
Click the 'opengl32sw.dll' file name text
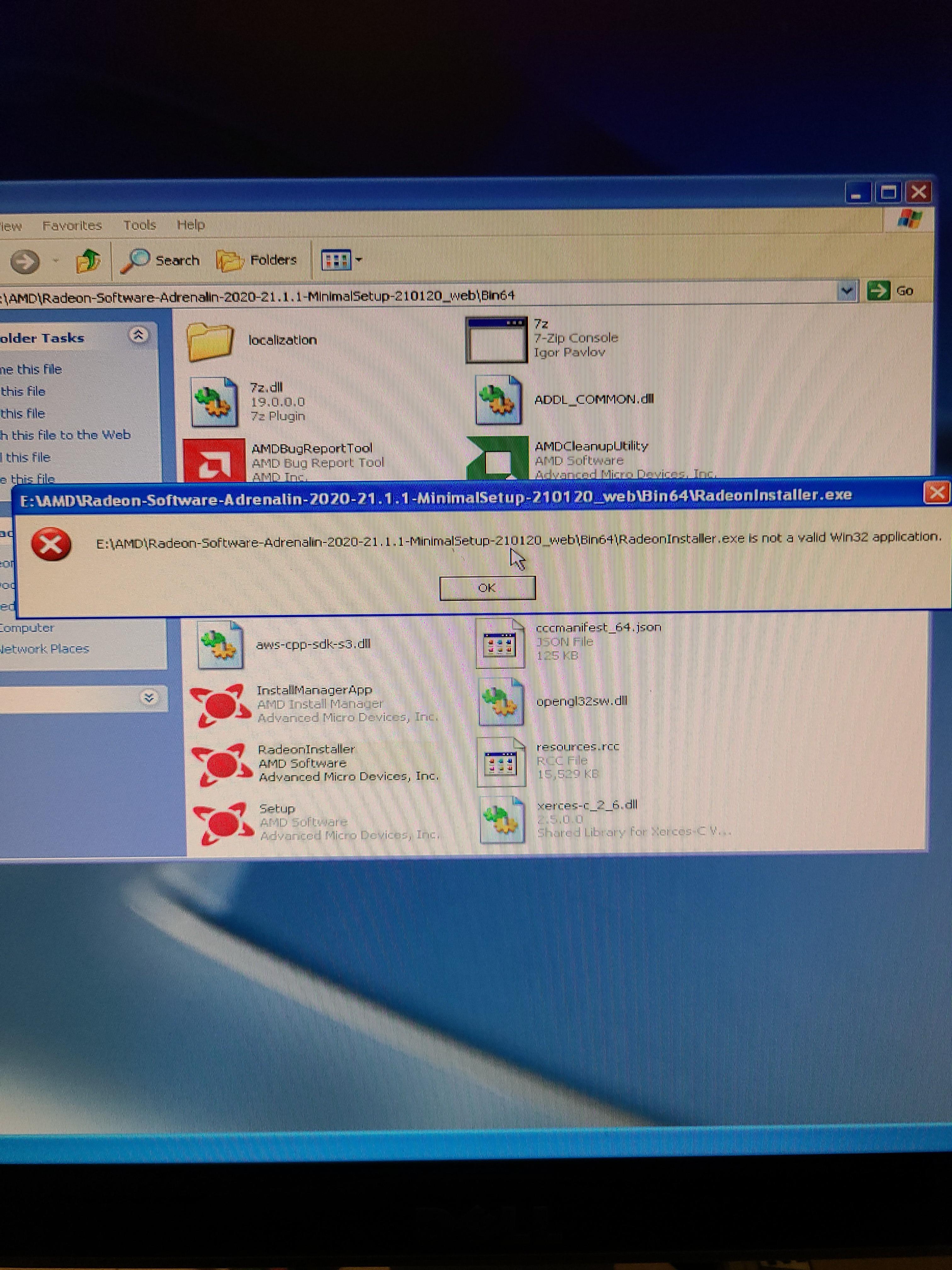tap(582, 701)
